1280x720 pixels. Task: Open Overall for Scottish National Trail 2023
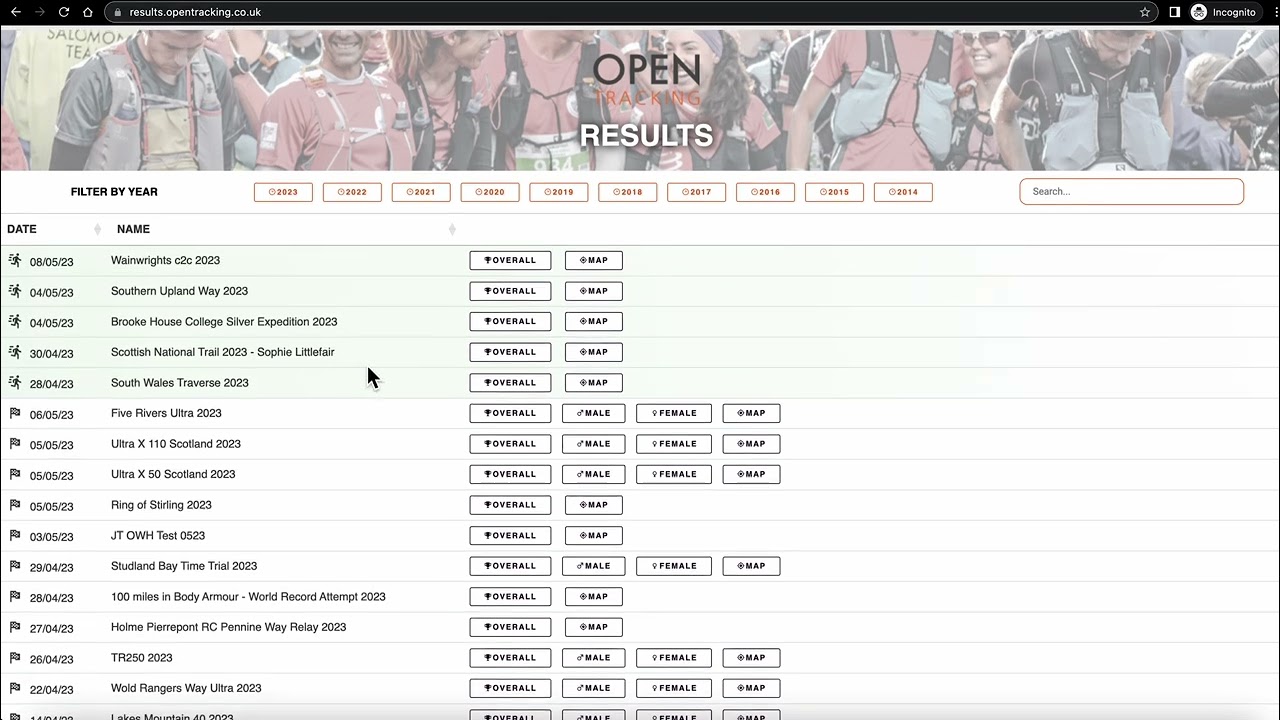510,352
